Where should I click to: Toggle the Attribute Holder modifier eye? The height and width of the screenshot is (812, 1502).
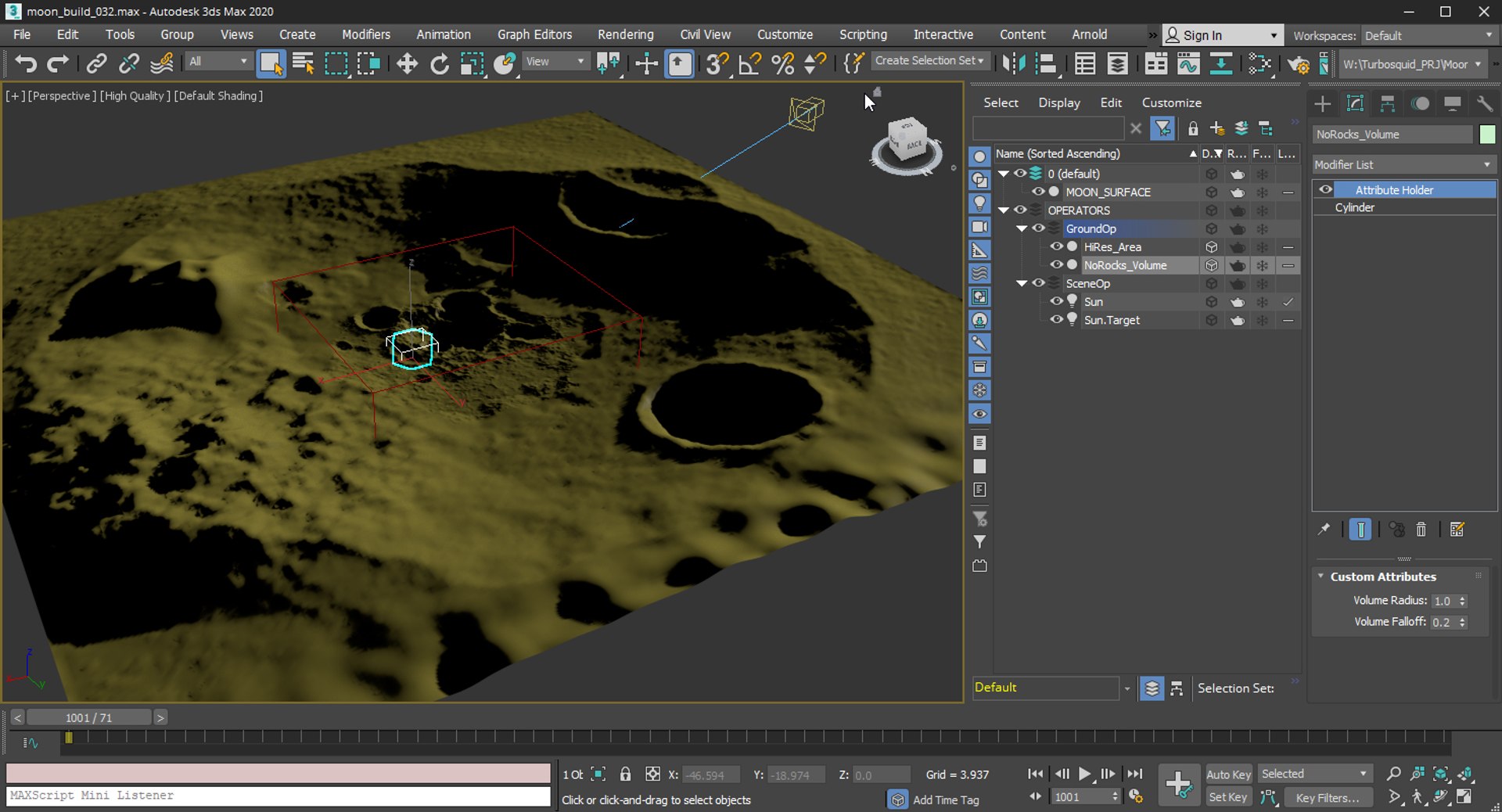click(1325, 189)
